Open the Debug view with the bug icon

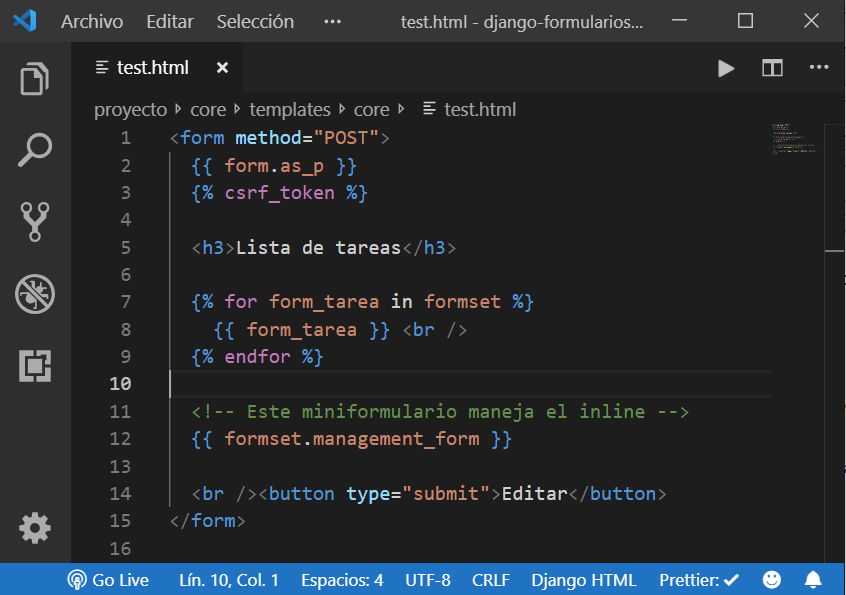pos(35,294)
